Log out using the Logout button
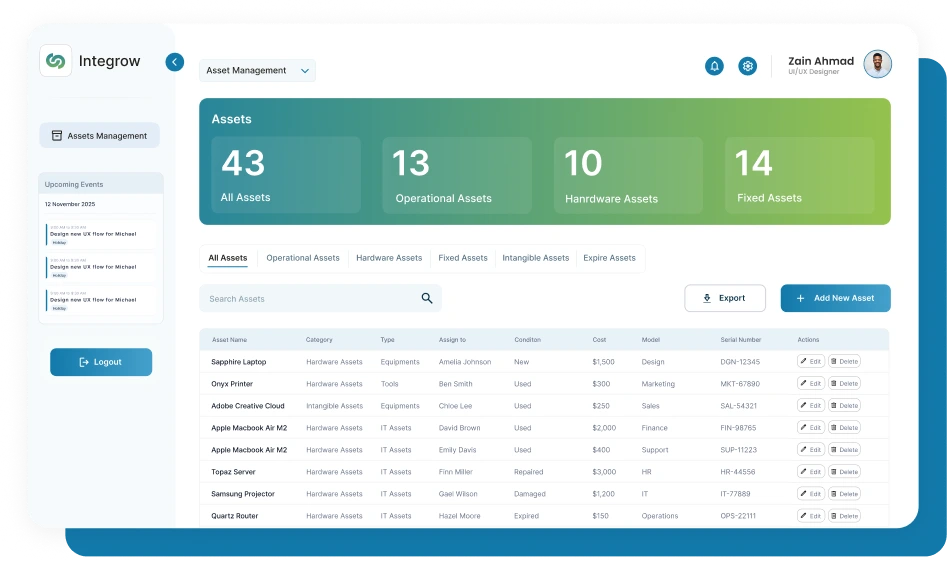Viewport: 949px width, 562px height. [101, 362]
